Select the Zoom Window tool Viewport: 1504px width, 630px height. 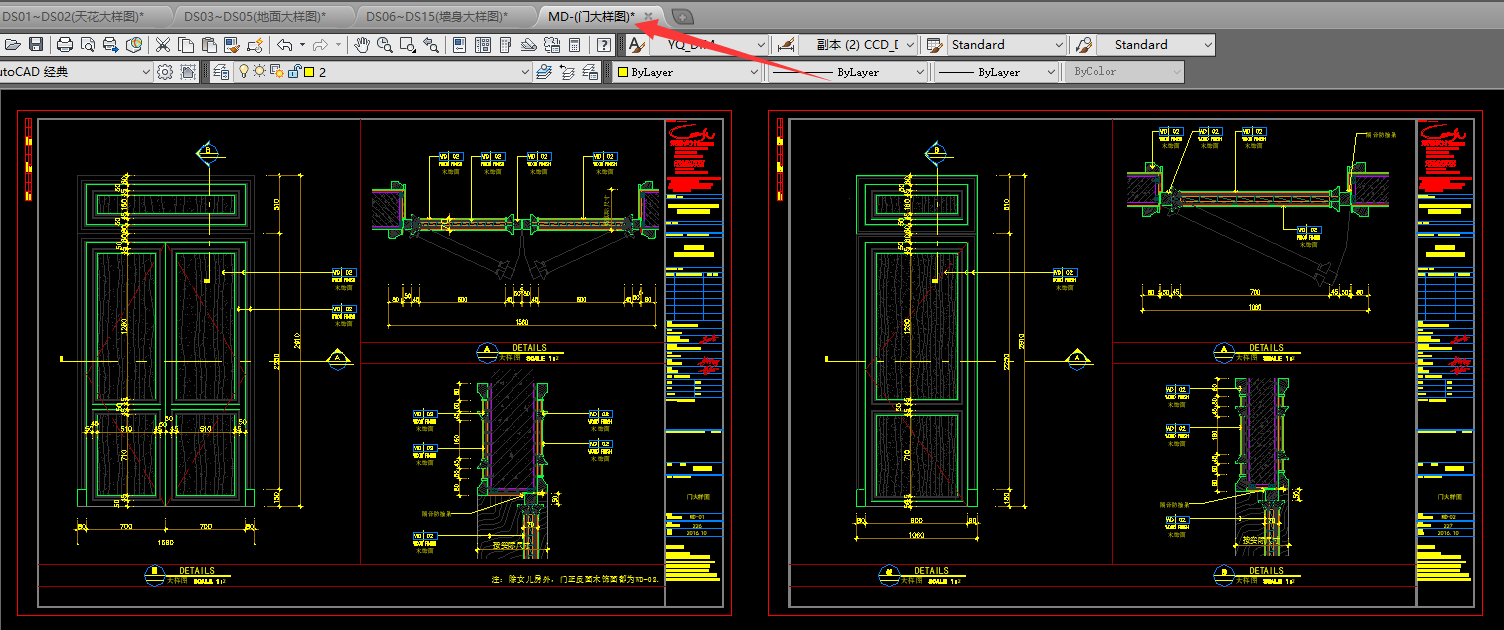[x=408, y=45]
